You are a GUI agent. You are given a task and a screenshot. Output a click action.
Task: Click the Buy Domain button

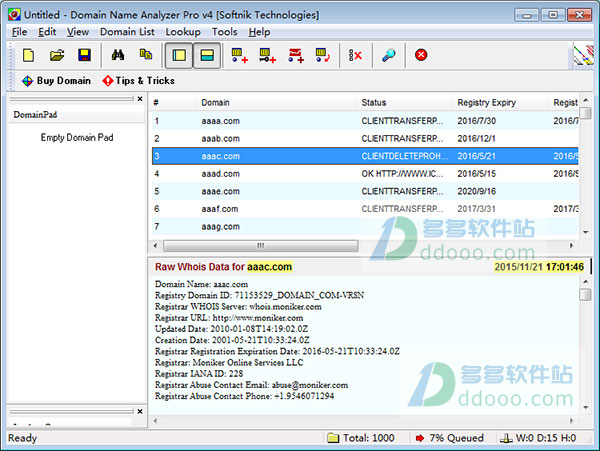click(x=56, y=81)
